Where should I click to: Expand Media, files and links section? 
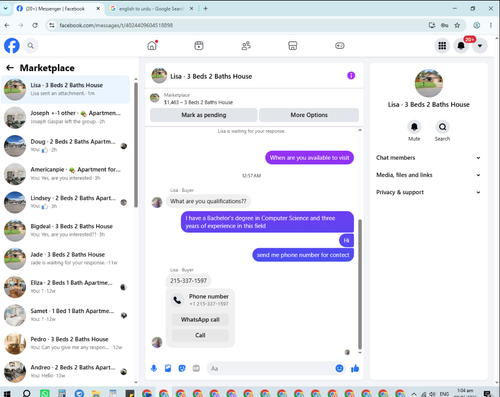coord(428,175)
